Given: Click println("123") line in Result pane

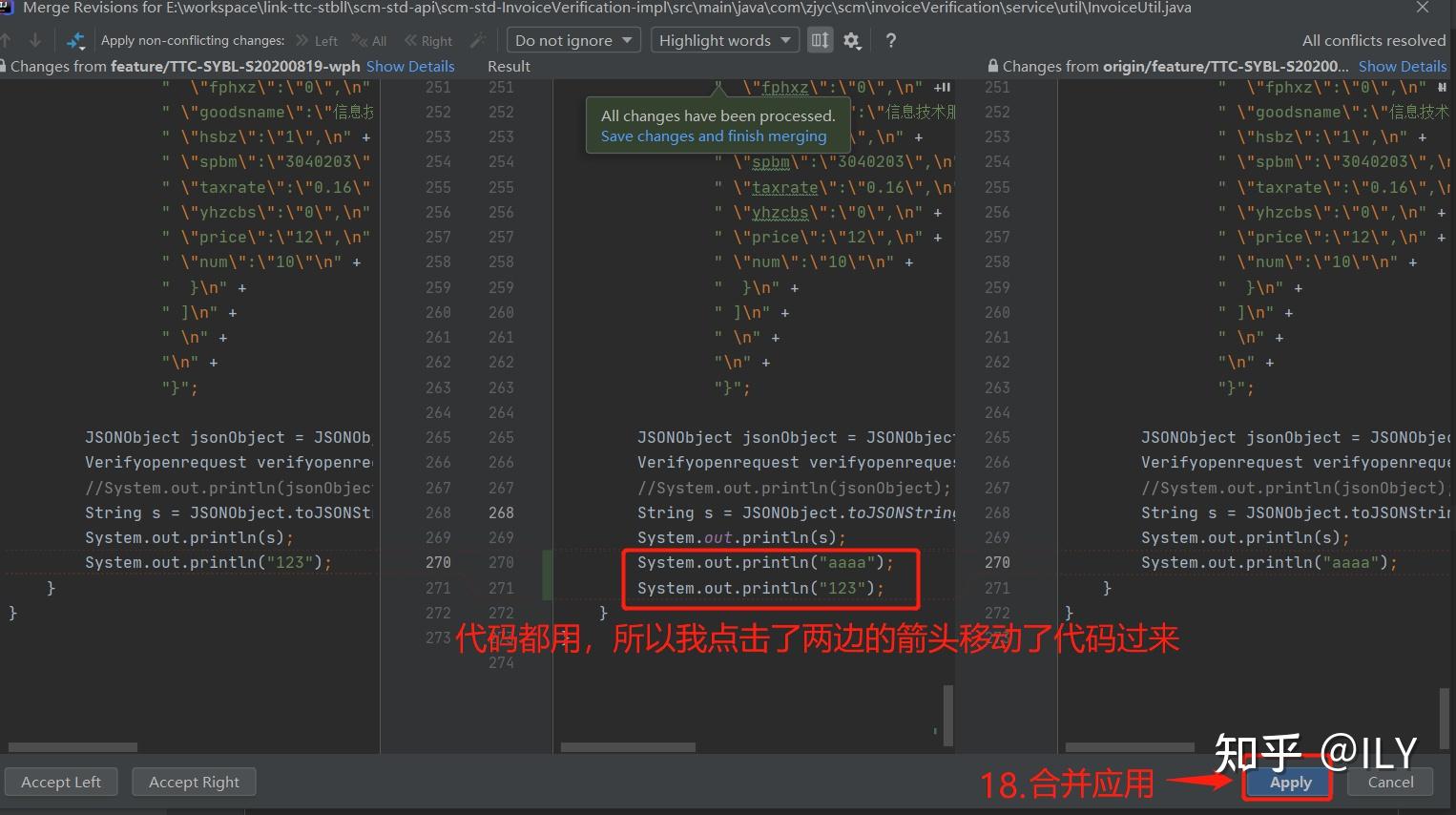Looking at the screenshot, I should click(x=760, y=588).
